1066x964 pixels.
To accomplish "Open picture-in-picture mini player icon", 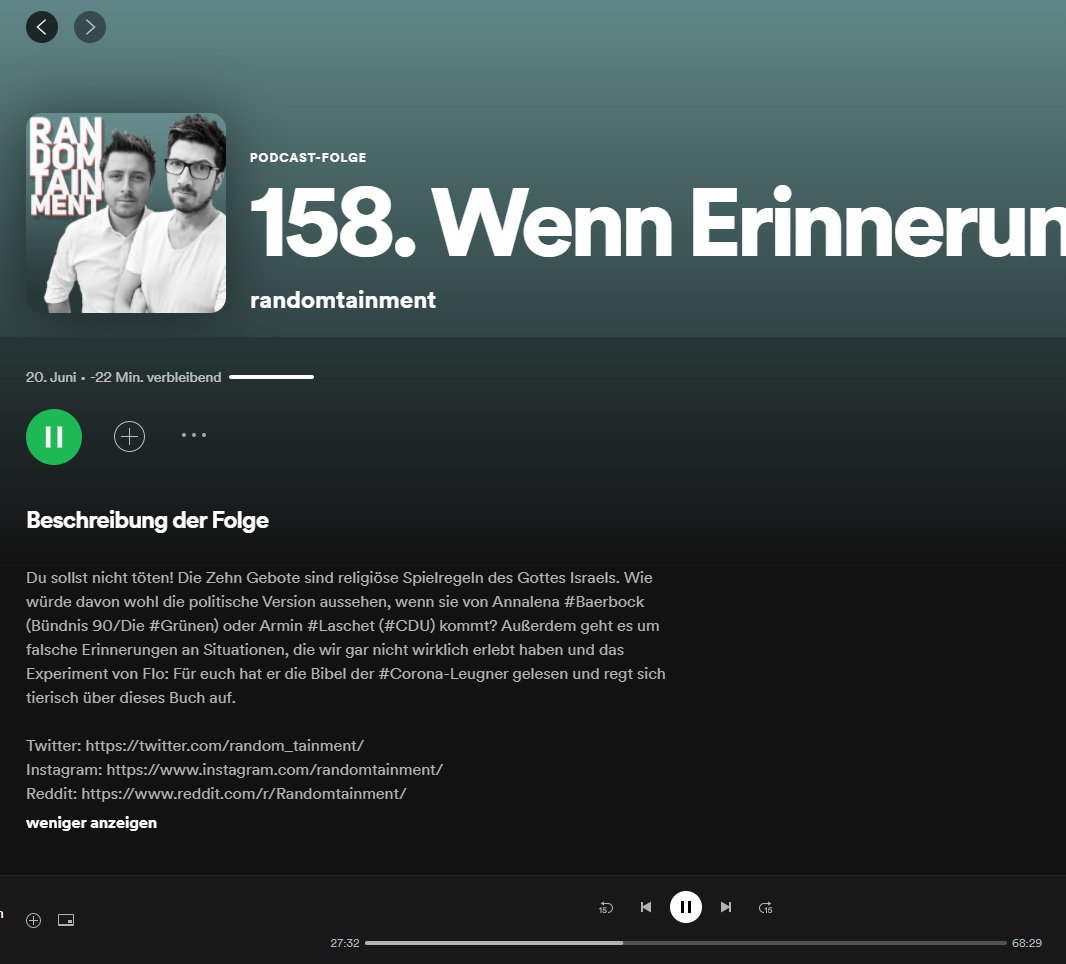I will [x=66, y=920].
